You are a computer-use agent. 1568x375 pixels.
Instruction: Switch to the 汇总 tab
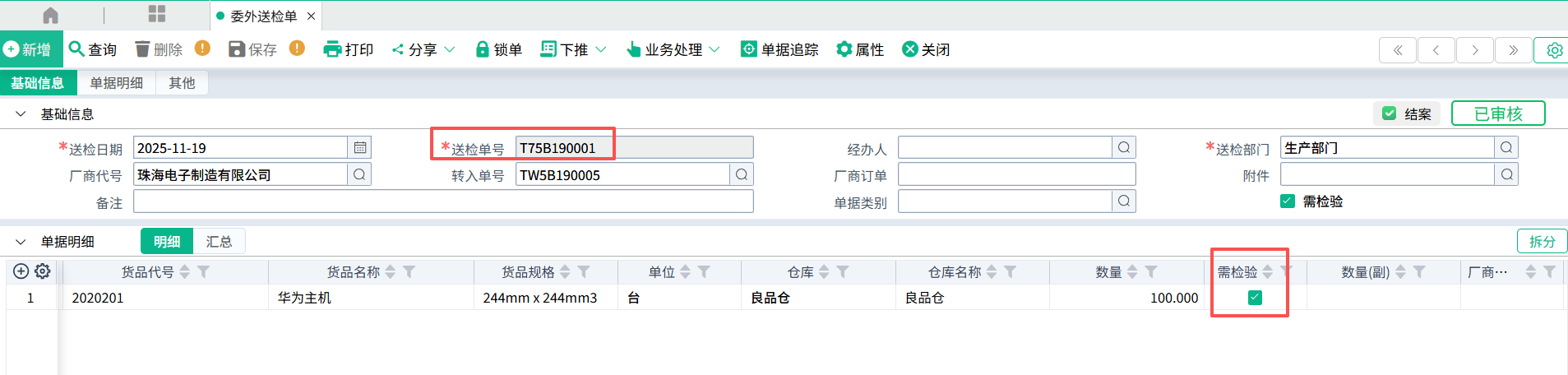point(219,242)
